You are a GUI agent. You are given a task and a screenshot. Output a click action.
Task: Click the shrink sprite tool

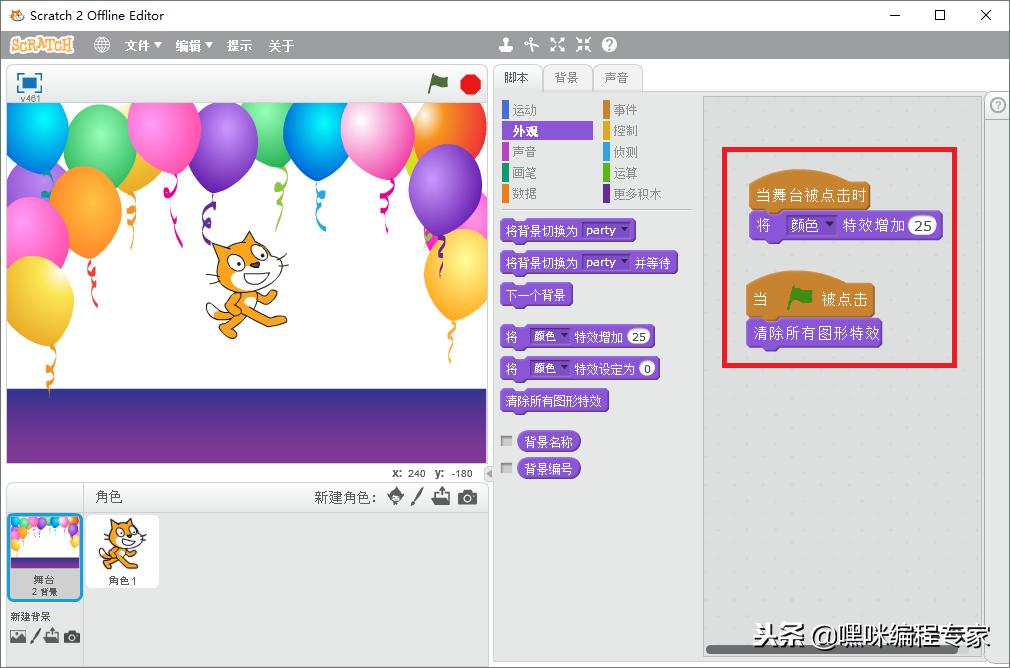pos(583,44)
